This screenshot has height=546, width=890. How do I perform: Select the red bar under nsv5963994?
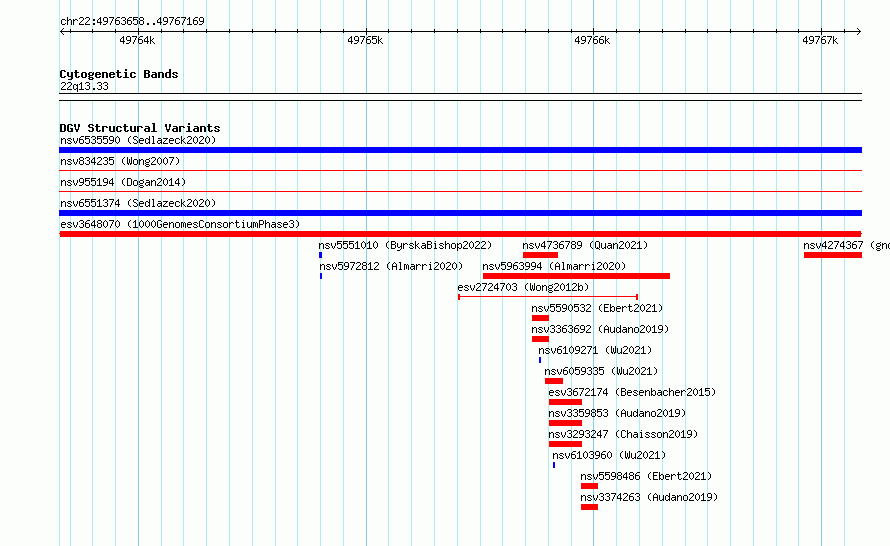[x=576, y=276]
